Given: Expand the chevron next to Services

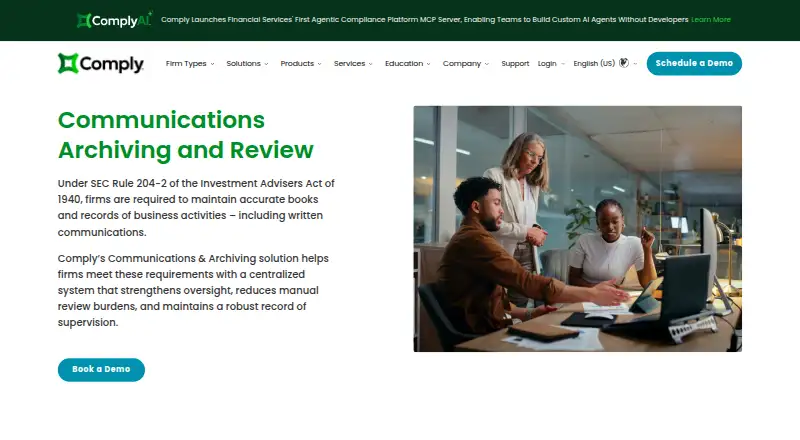Looking at the screenshot, I should 371,64.
